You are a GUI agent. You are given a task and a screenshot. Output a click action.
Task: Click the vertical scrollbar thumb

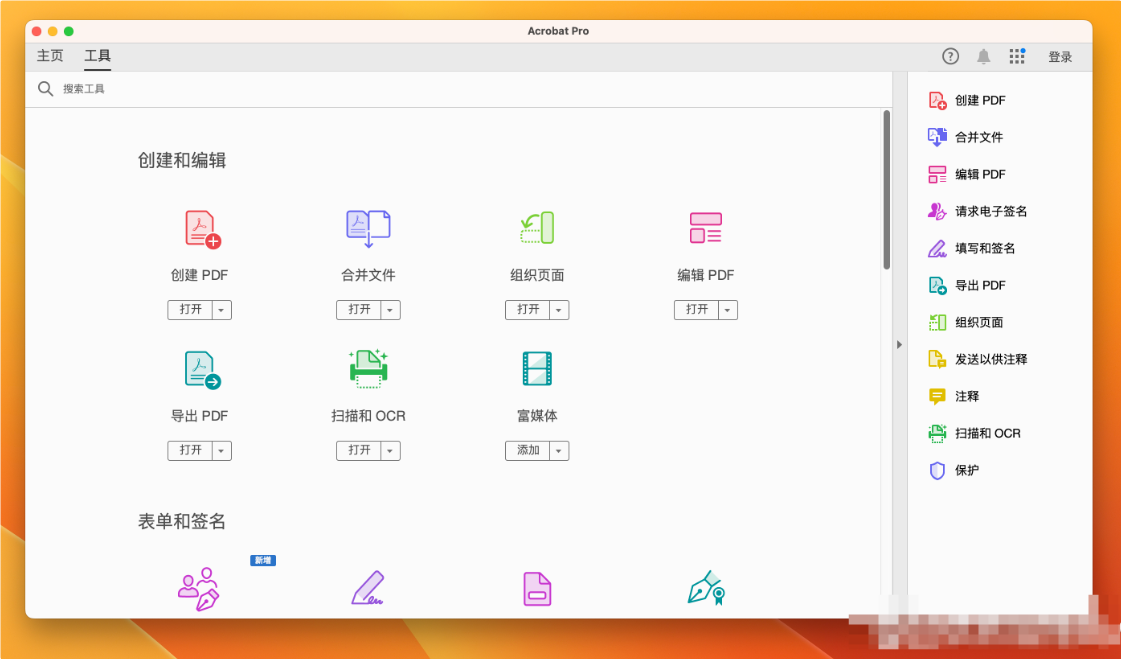pos(887,189)
